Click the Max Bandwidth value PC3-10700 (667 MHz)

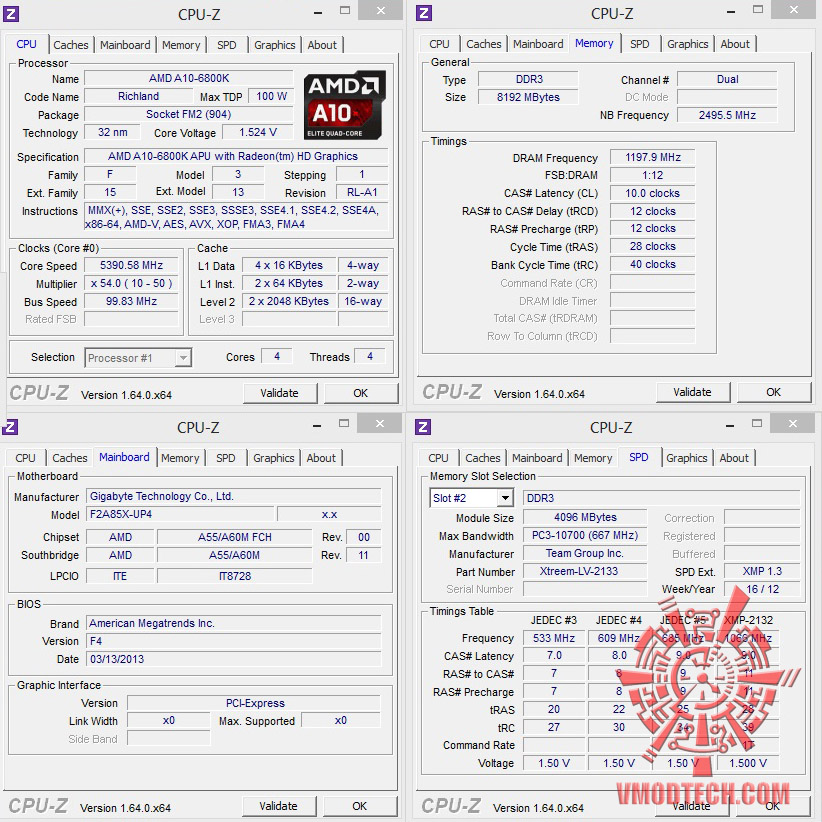585,535
